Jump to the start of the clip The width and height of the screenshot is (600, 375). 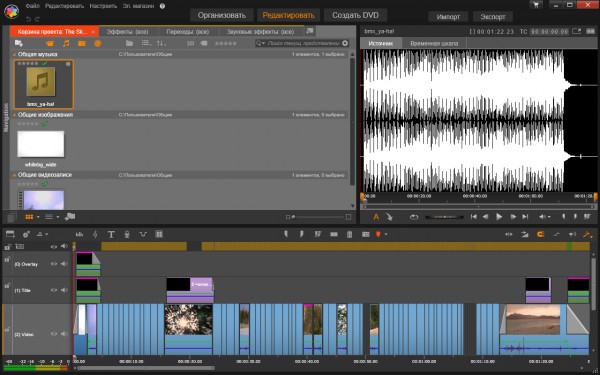click(474, 217)
